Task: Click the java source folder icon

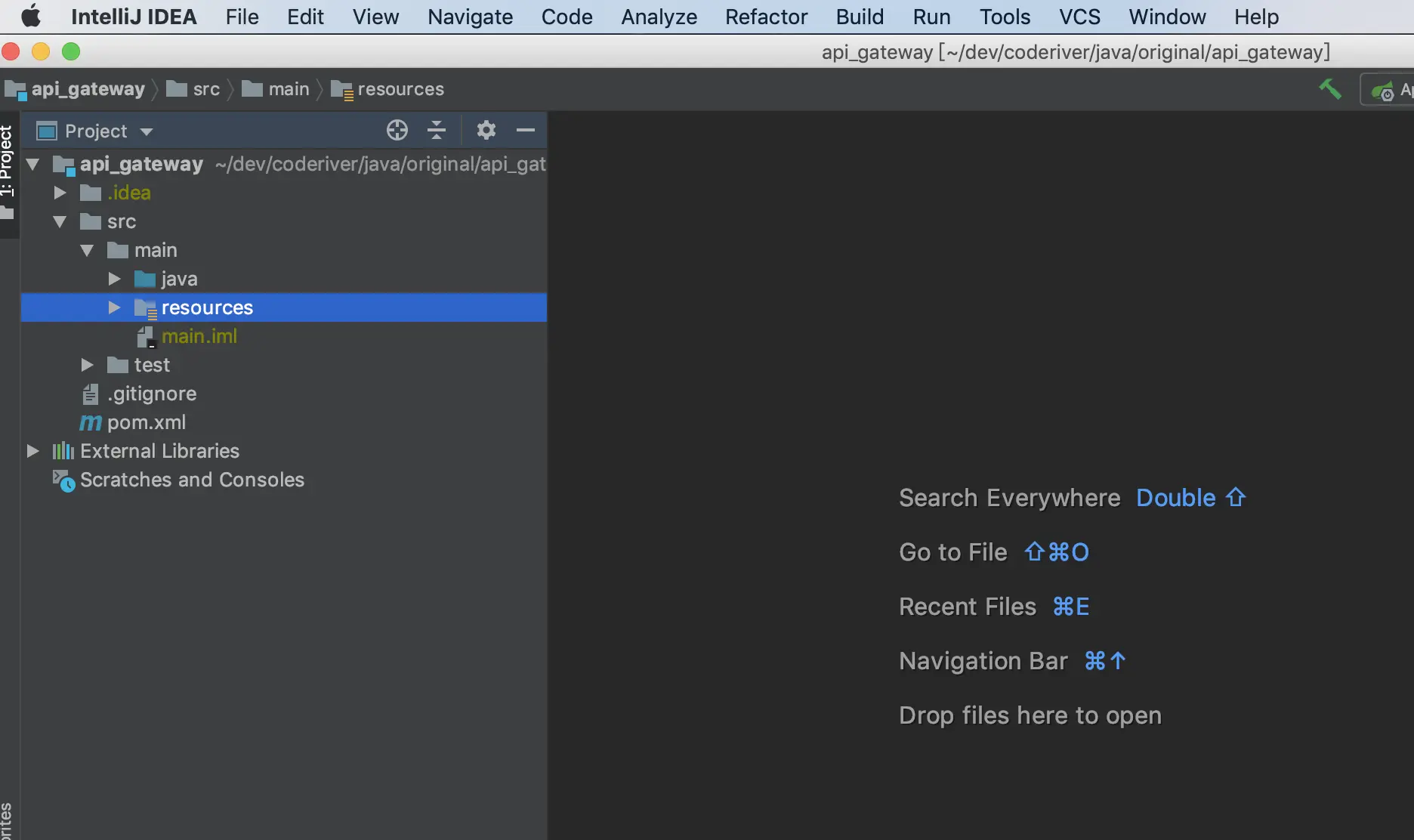Action: tap(145, 279)
